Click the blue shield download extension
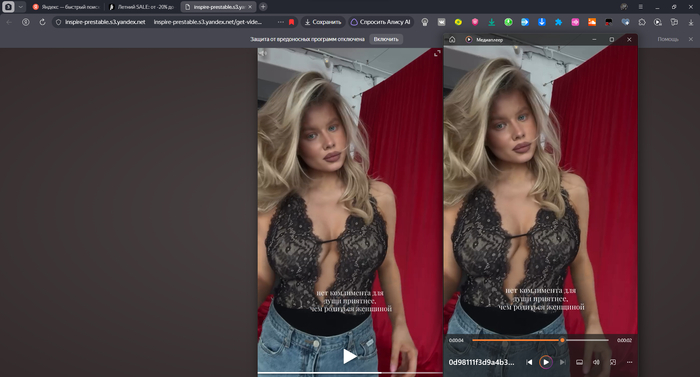 (542, 22)
